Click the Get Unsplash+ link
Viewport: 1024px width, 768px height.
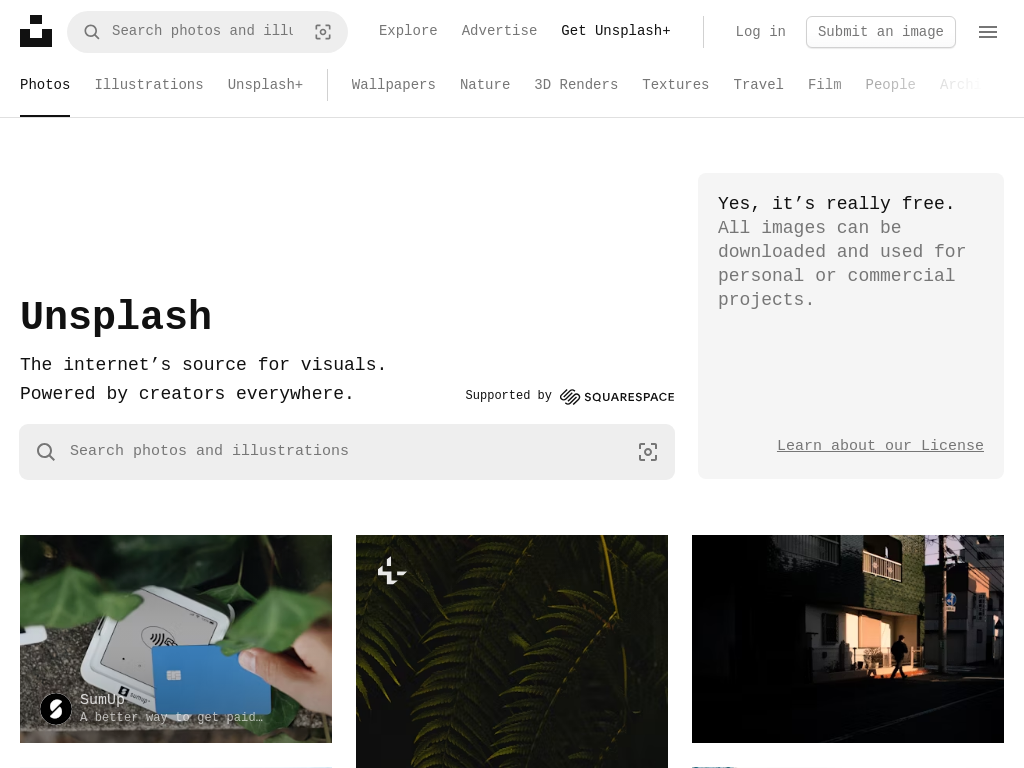[x=615, y=31]
